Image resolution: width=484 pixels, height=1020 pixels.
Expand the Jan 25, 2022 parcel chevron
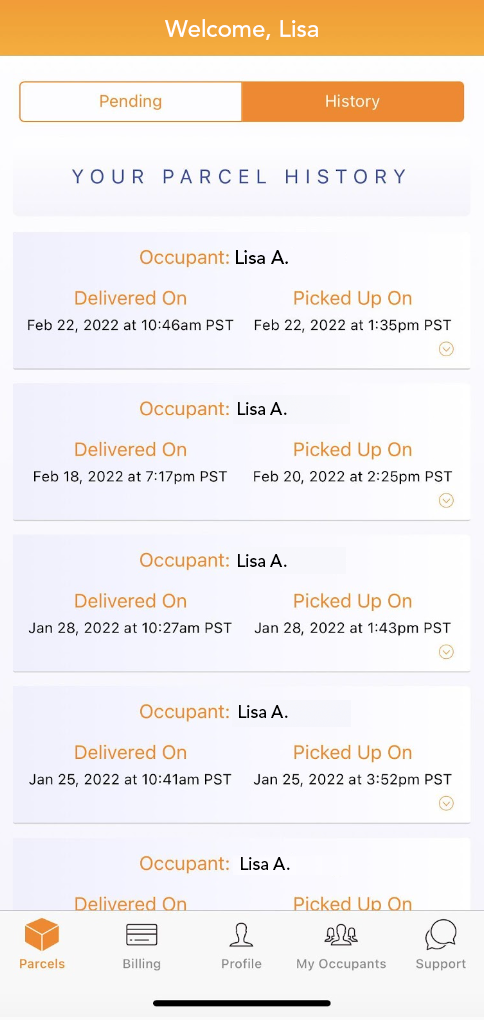446,803
